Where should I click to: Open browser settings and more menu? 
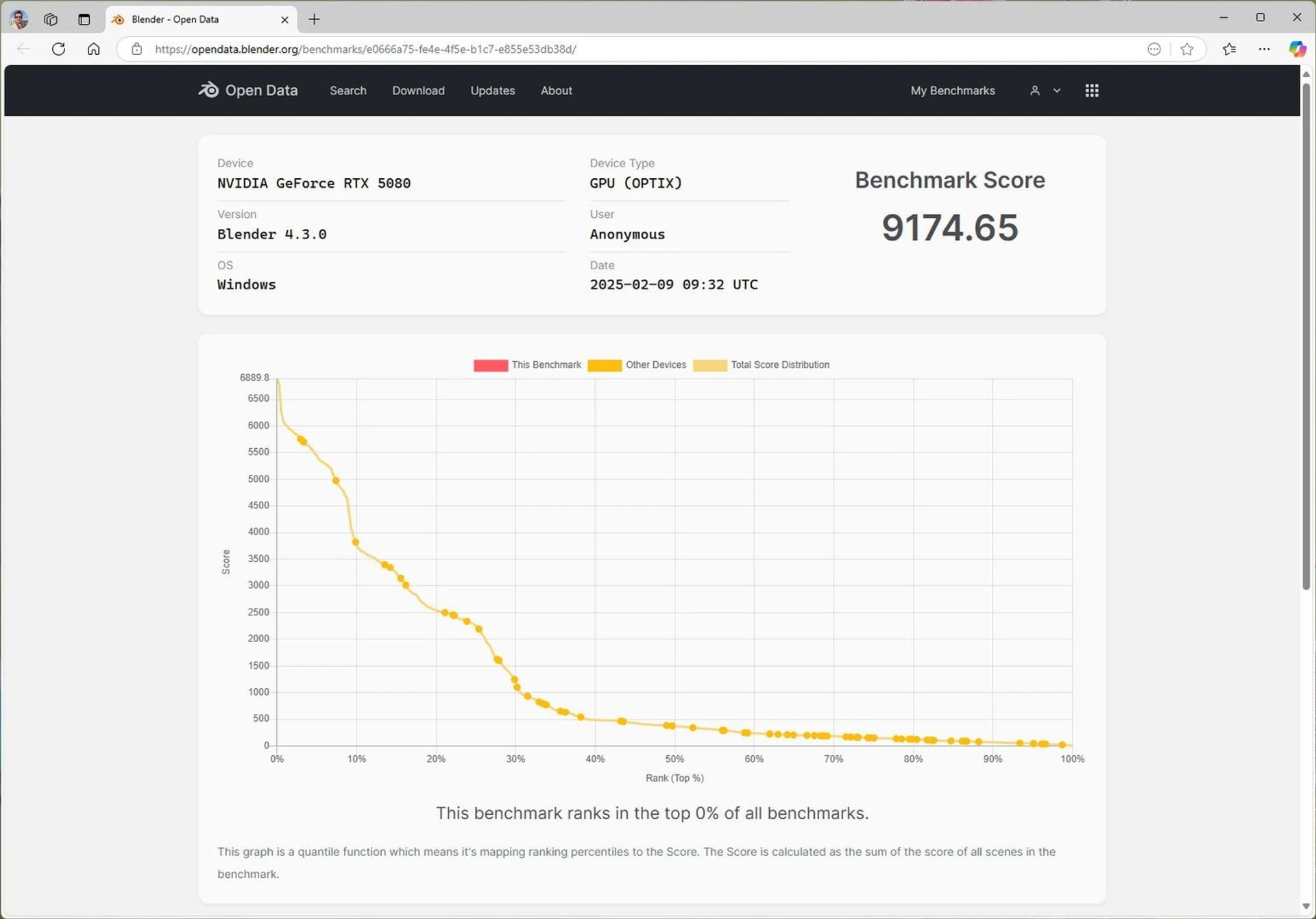(x=1264, y=49)
